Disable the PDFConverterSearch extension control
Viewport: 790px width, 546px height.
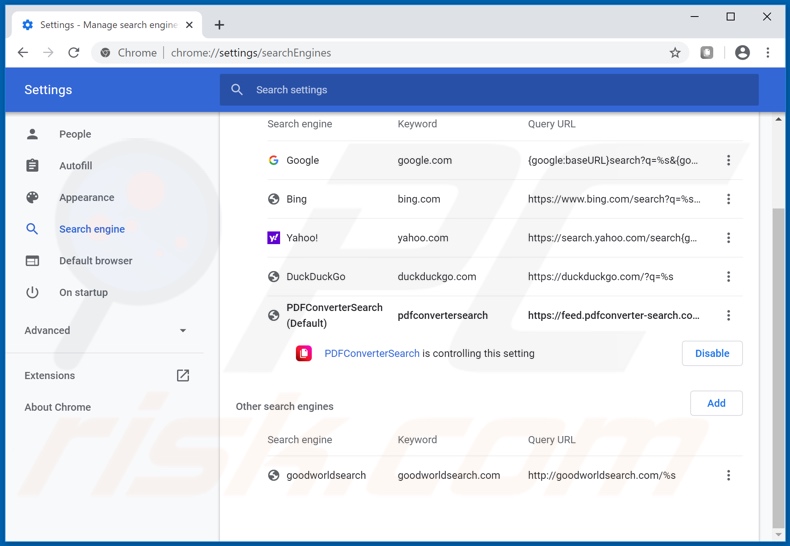coord(712,354)
